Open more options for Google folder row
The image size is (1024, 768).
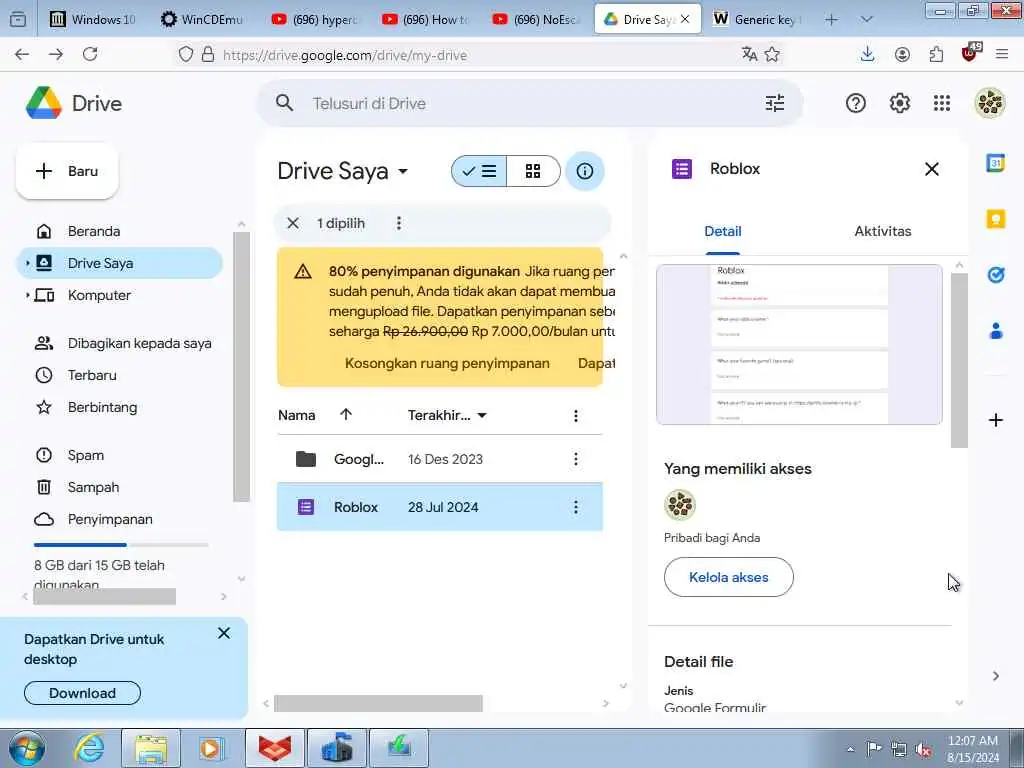coord(575,459)
